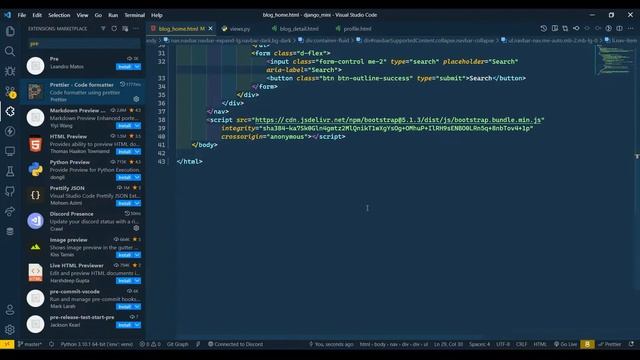The height and width of the screenshot is (360, 640).
Task: Open Git Graph from status bar
Action: click(178, 344)
